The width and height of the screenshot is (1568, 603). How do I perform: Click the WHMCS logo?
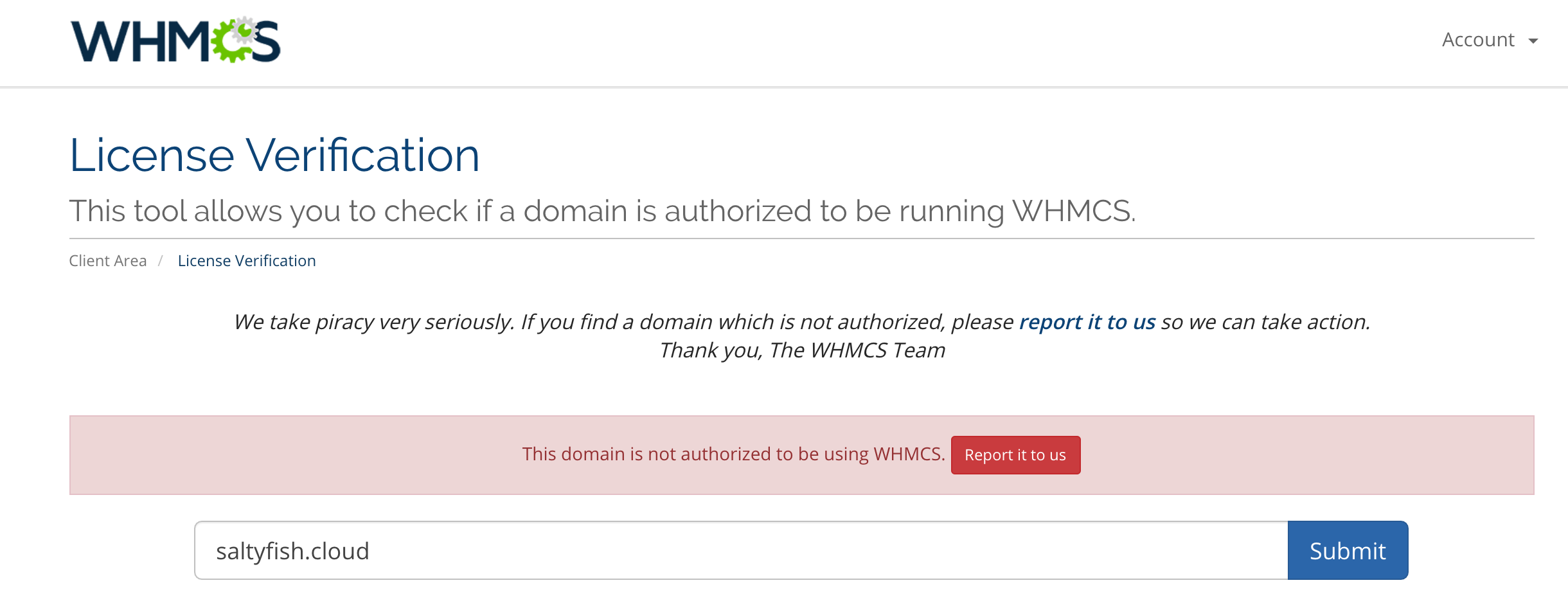(175, 41)
